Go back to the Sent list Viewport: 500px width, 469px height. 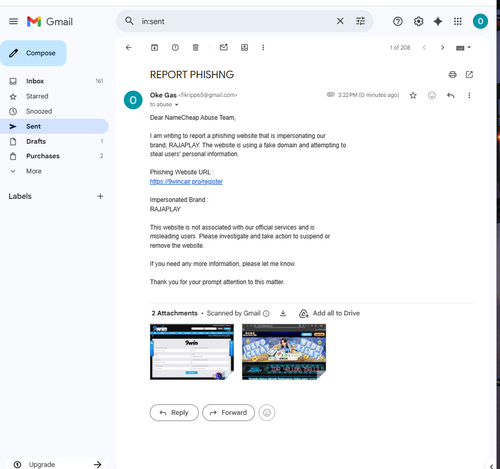point(129,48)
